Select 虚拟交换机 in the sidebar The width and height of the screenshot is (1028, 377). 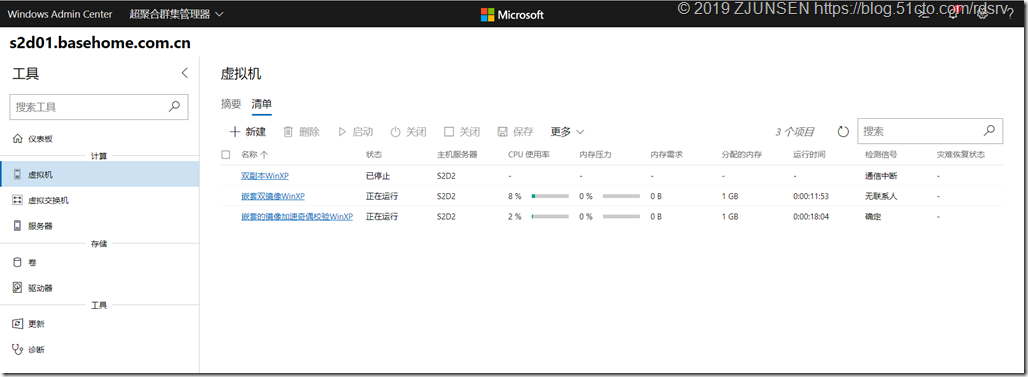coord(100,200)
